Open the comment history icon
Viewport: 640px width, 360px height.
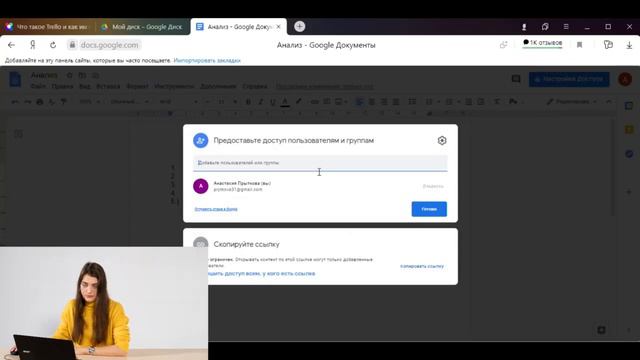(x=516, y=79)
